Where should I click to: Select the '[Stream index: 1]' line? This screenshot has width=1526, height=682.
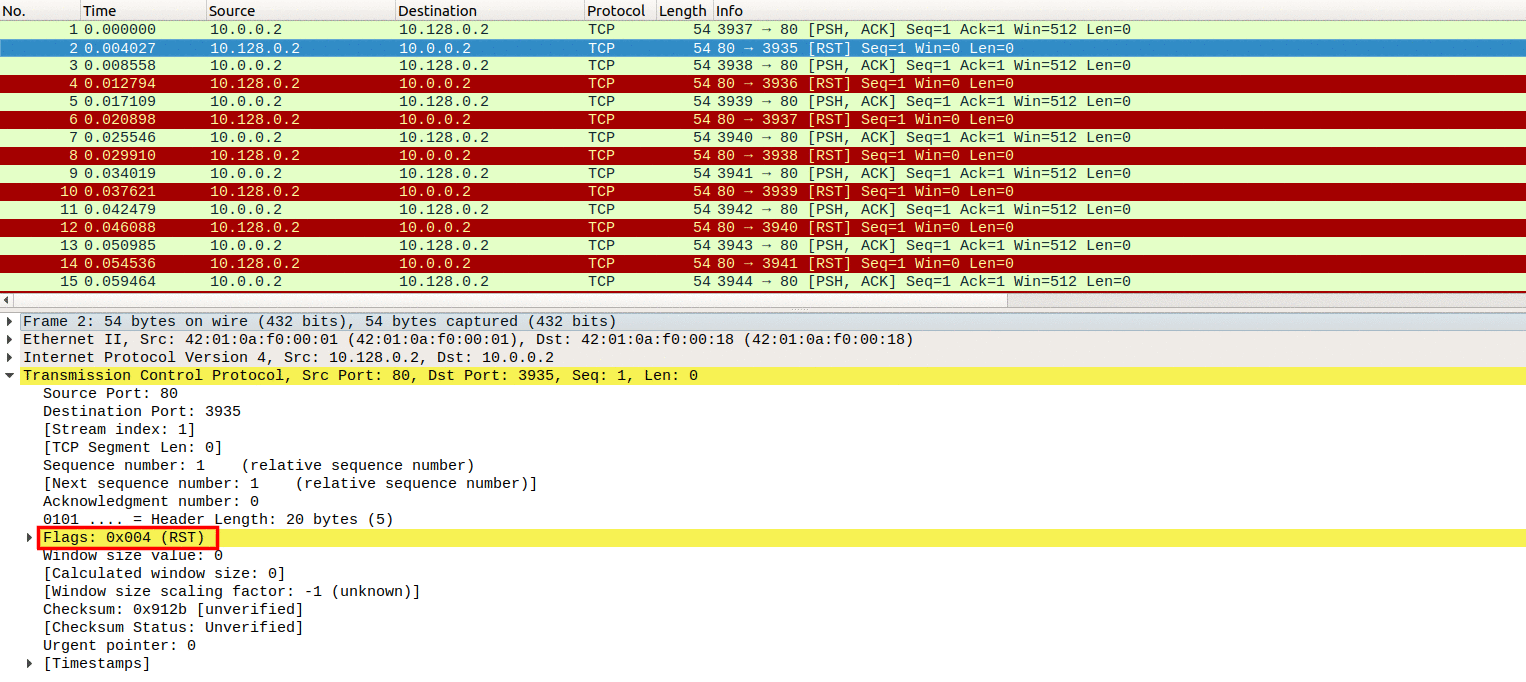click(119, 430)
